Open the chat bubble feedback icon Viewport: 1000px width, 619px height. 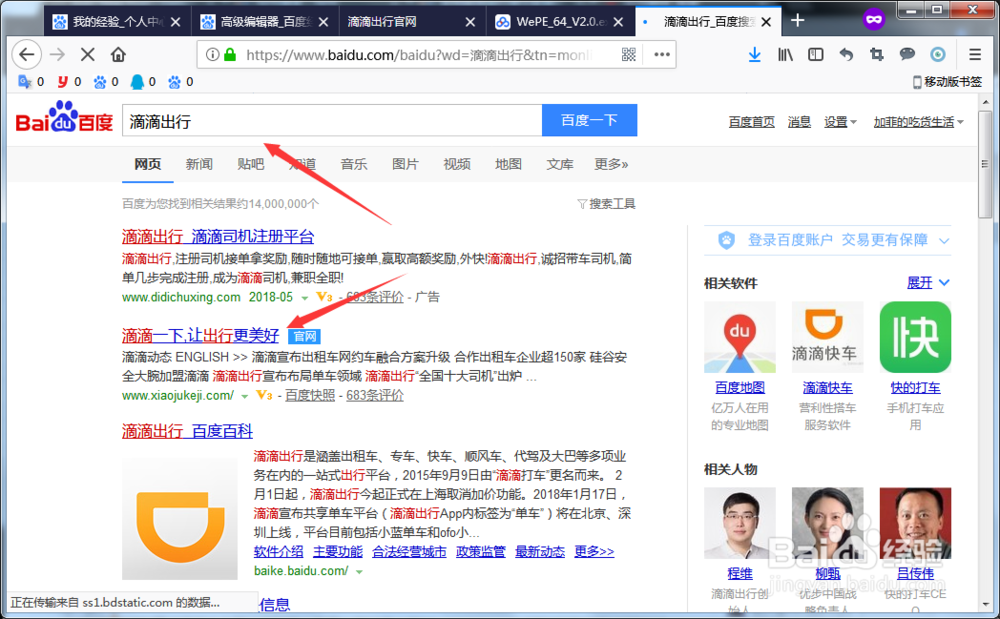905,54
